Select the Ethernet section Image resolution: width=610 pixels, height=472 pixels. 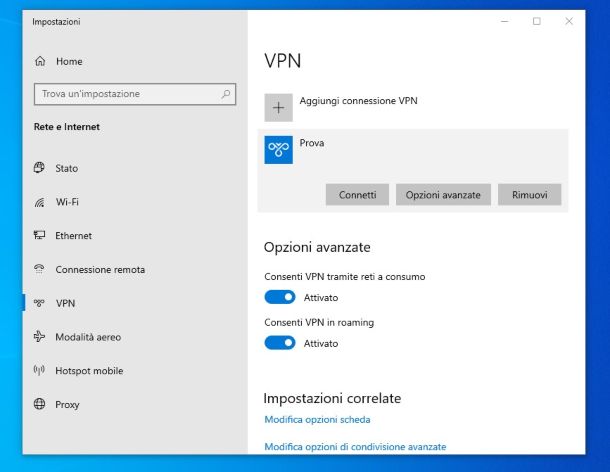74,235
